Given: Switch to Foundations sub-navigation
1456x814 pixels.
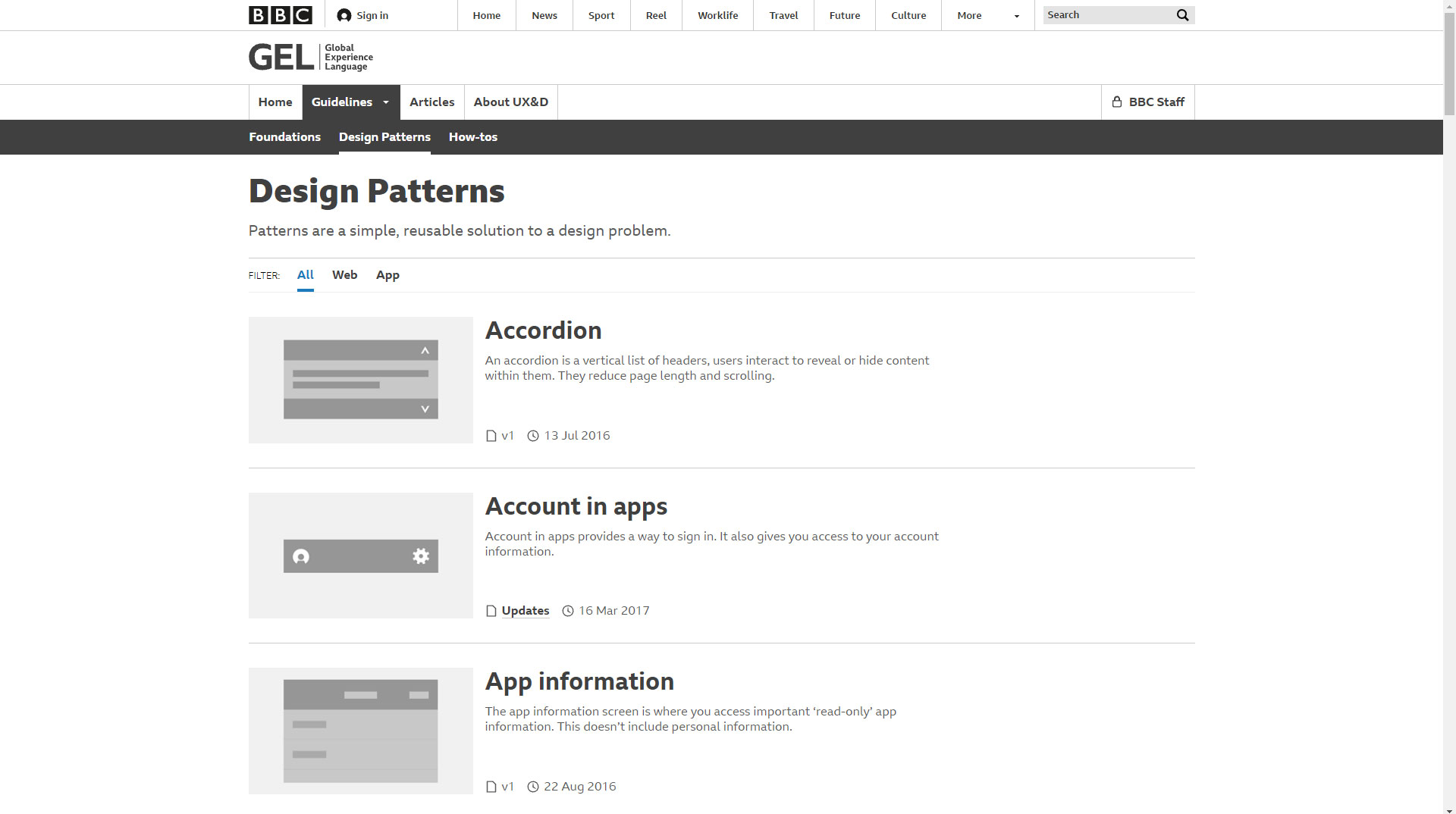Looking at the screenshot, I should pyautogui.click(x=284, y=137).
